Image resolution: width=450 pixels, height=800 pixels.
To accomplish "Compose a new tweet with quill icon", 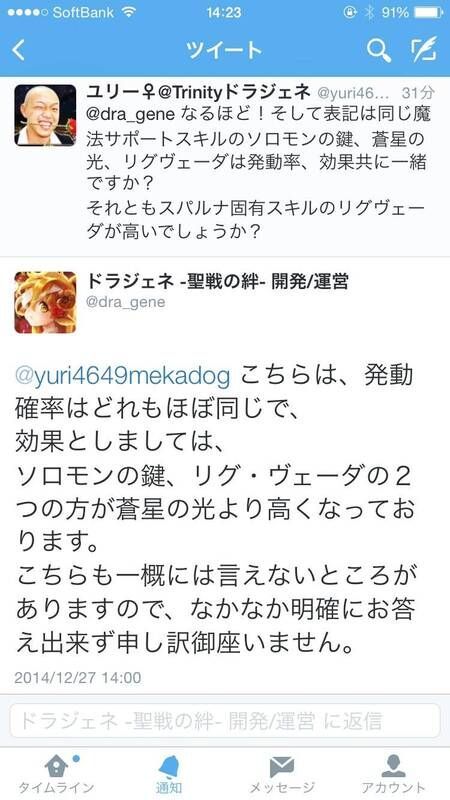I will (x=424, y=49).
